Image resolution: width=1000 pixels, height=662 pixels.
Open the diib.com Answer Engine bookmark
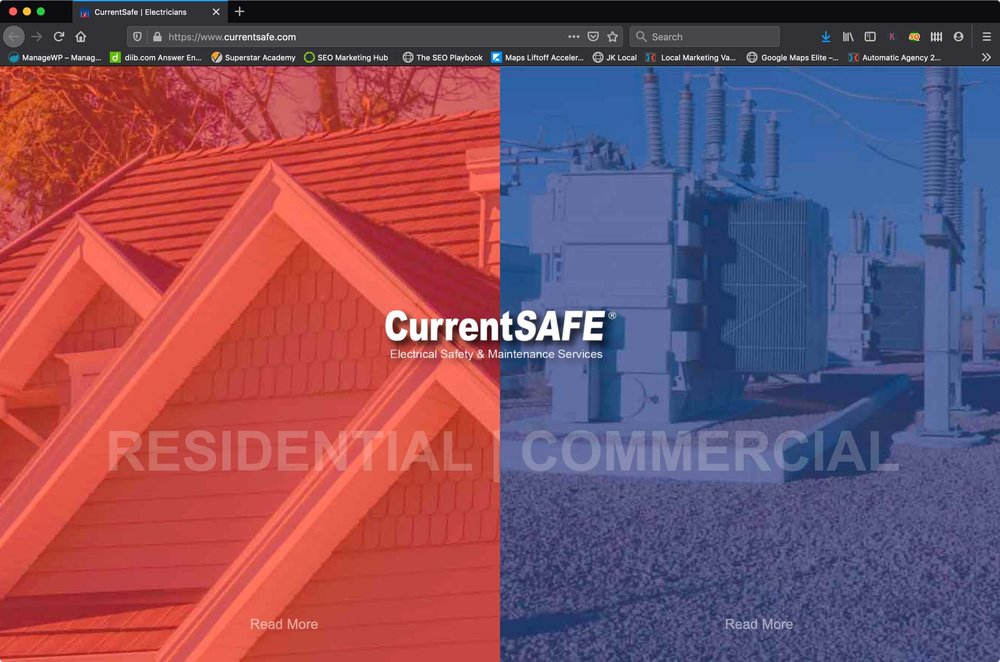[x=156, y=57]
